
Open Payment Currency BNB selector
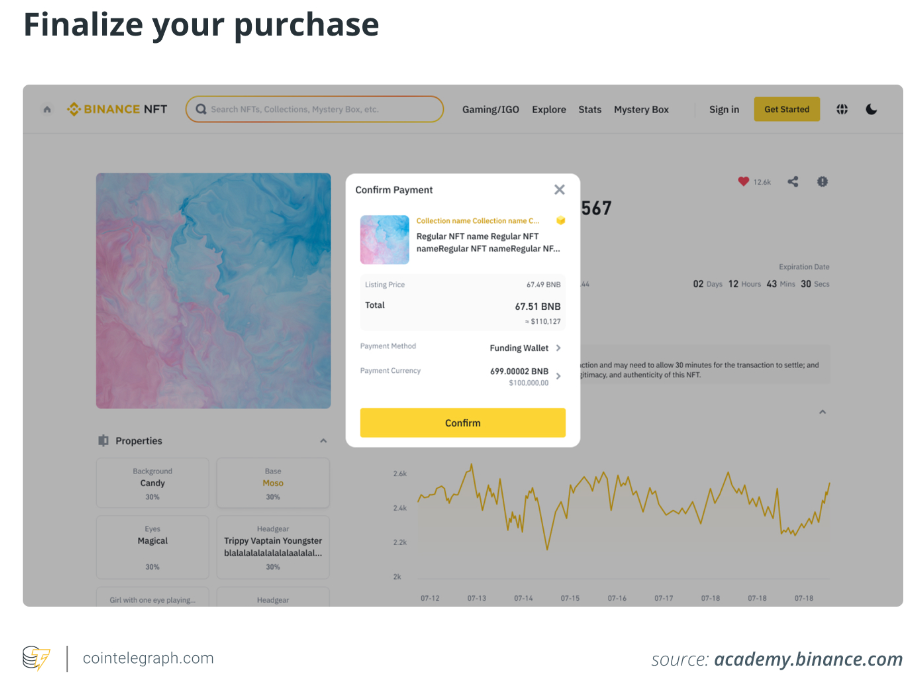pyautogui.click(x=558, y=376)
